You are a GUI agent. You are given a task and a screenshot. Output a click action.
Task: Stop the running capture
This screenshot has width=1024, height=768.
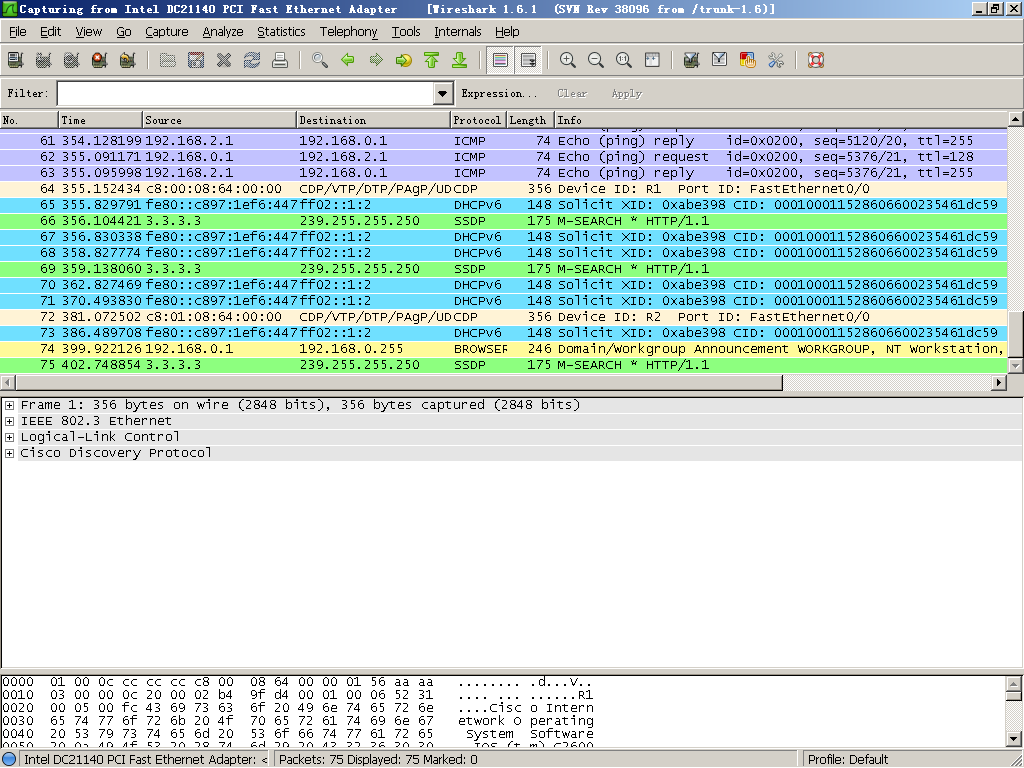[x=100, y=60]
